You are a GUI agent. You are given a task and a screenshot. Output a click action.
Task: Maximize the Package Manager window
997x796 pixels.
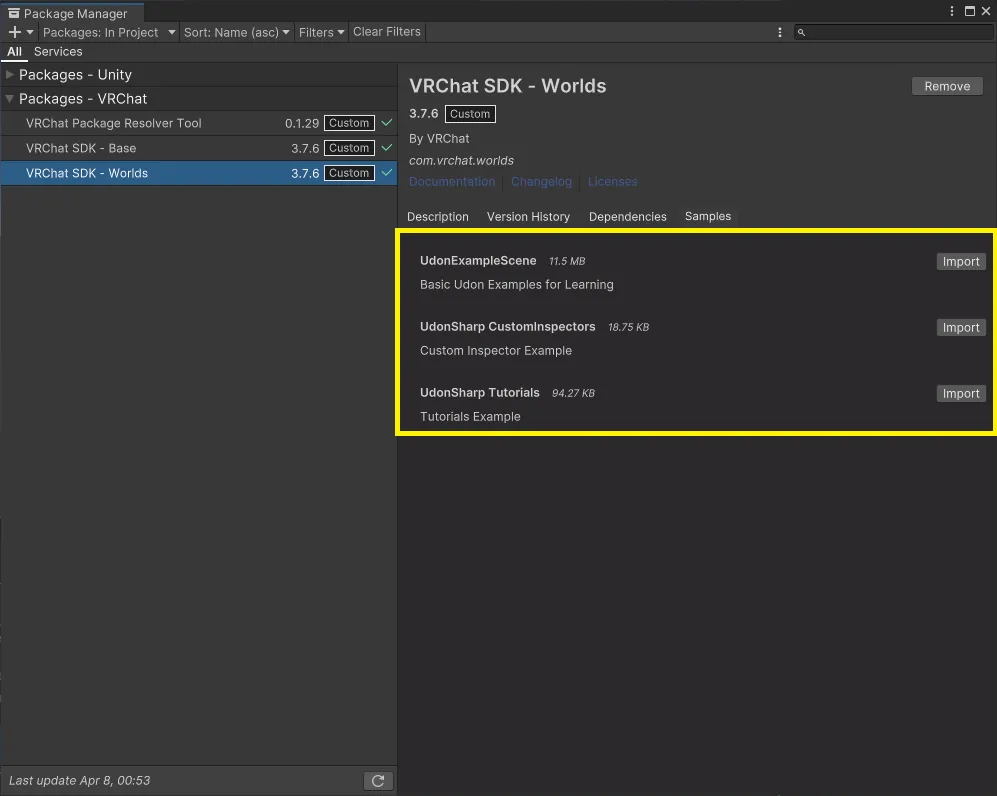pyautogui.click(x=970, y=11)
